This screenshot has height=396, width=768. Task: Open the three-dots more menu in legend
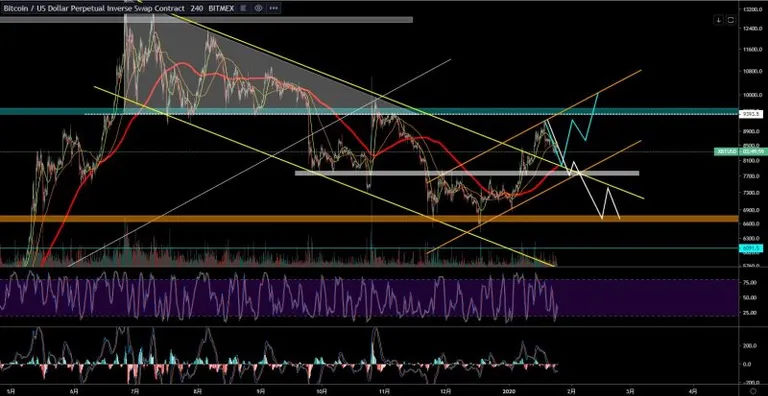point(274,8)
